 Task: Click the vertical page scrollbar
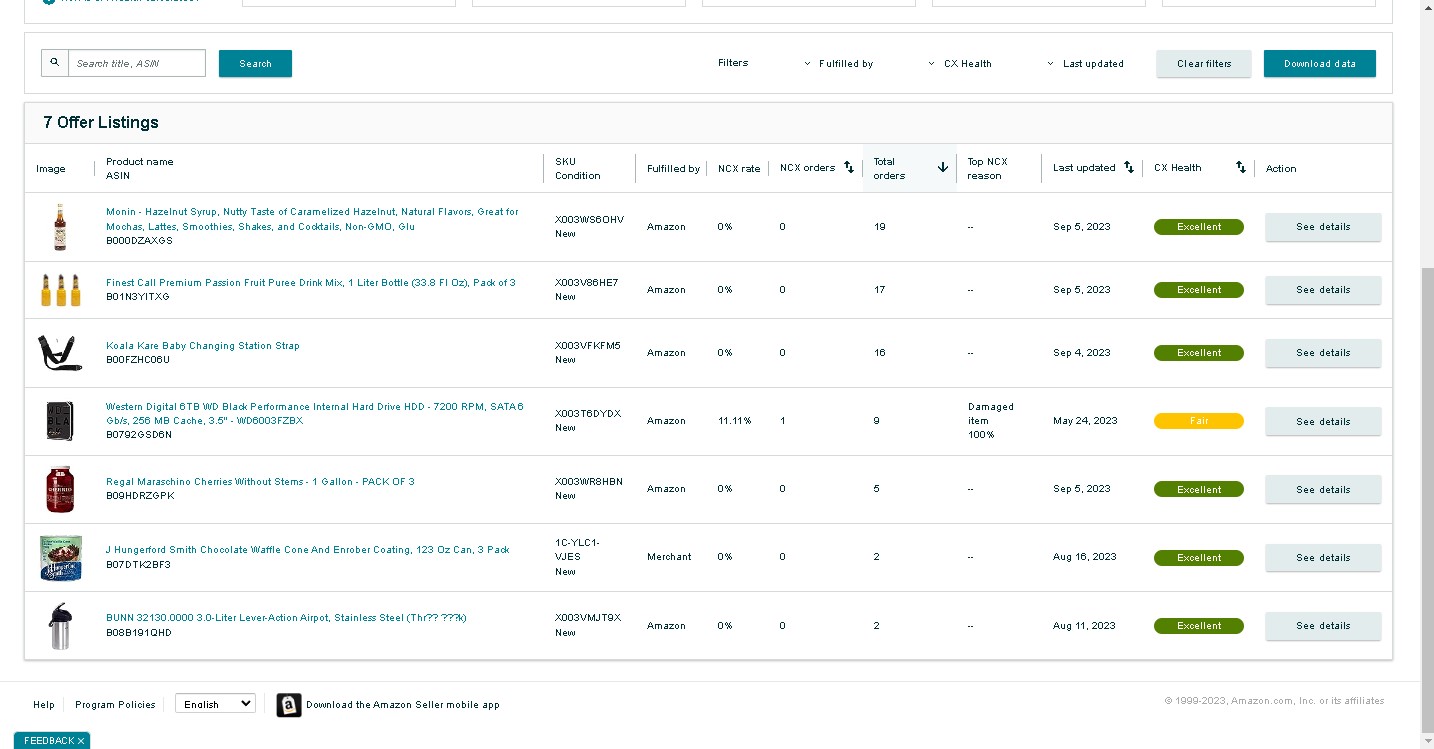click(1427, 500)
